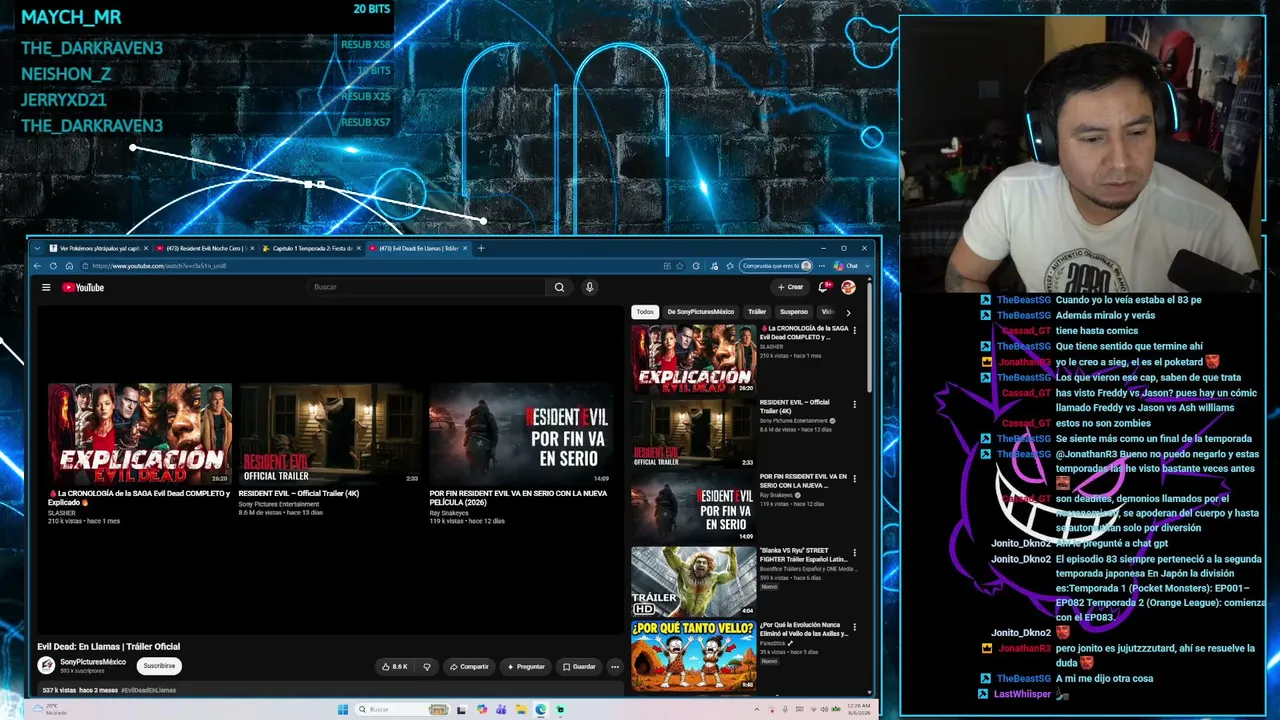
Task: Click the Compartir share button
Action: coord(469,666)
